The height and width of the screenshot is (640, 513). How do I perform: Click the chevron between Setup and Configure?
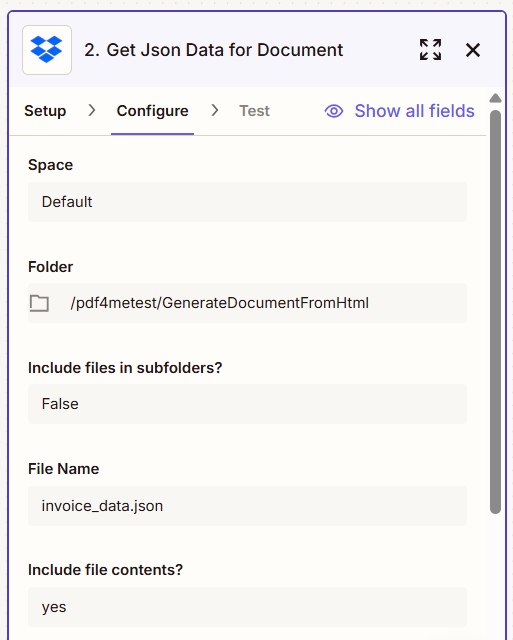92,110
